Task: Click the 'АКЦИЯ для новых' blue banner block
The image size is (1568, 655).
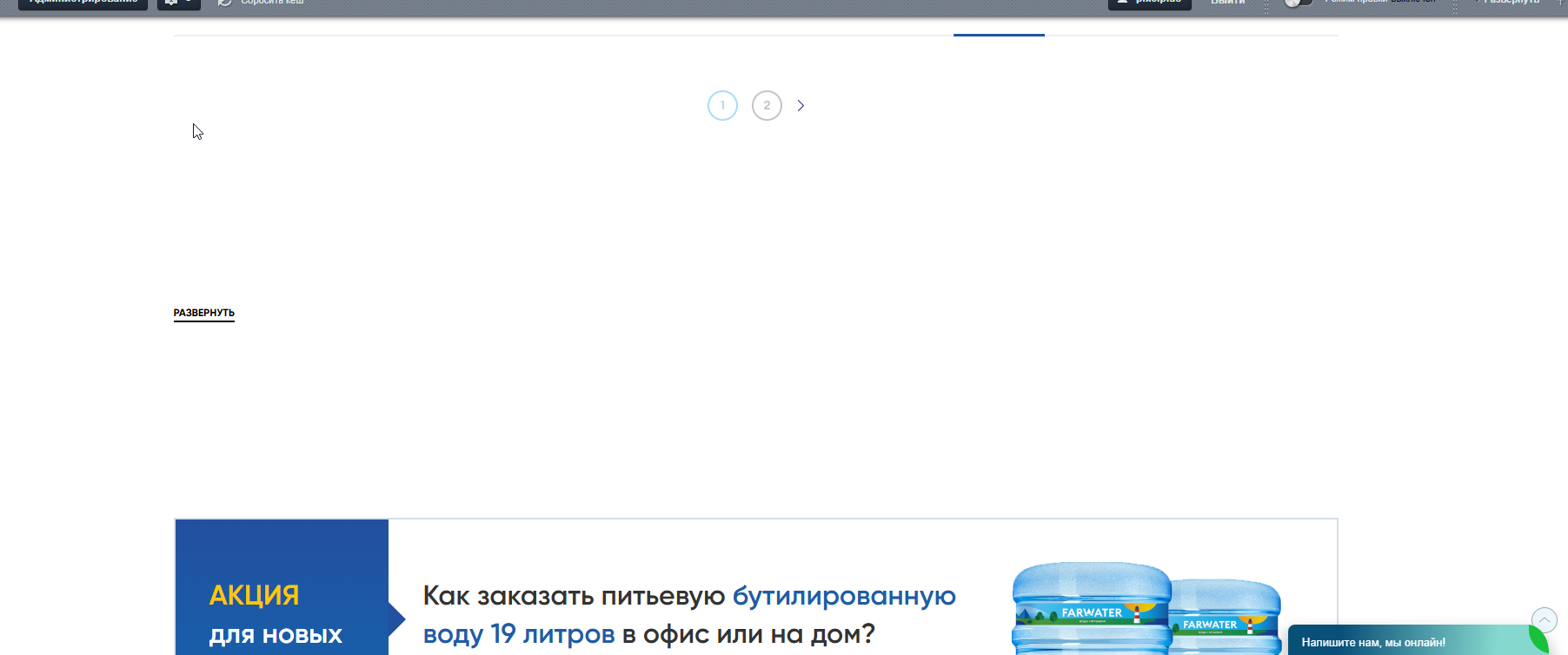Action: (x=282, y=587)
